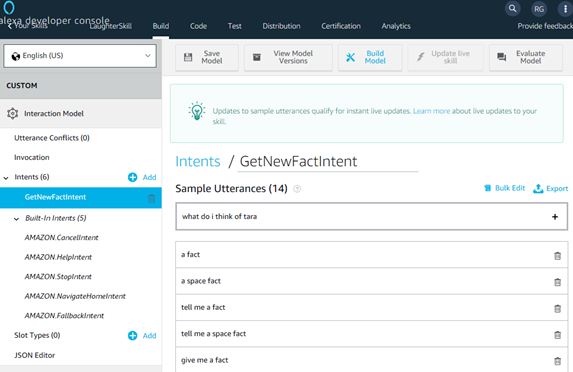Image resolution: width=573 pixels, height=372 pixels.
Task: Click the search magnifier icon in header
Action: click(512, 8)
